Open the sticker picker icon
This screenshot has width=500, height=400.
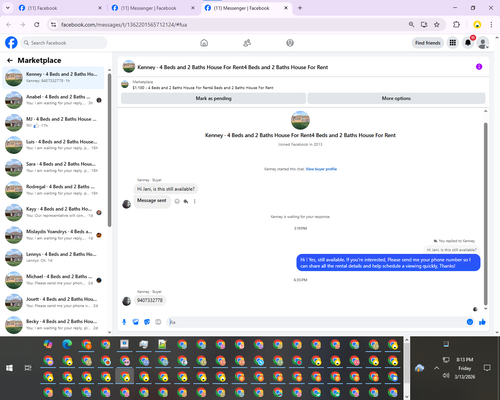(147, 322)
